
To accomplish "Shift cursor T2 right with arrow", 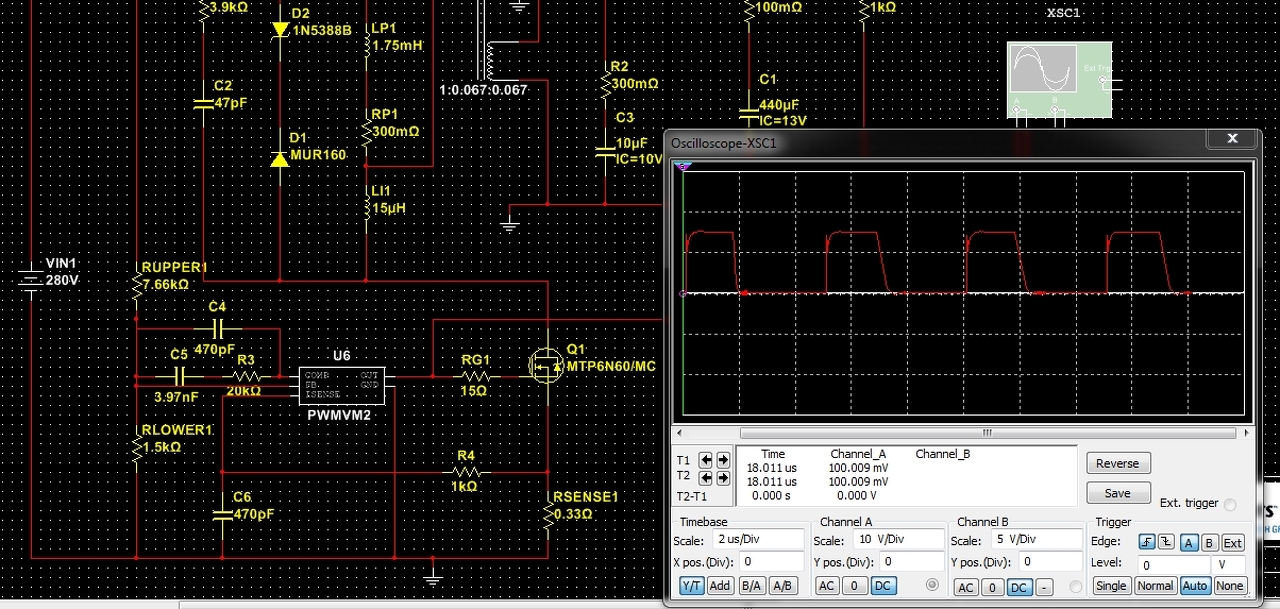I will pos(721,478).
